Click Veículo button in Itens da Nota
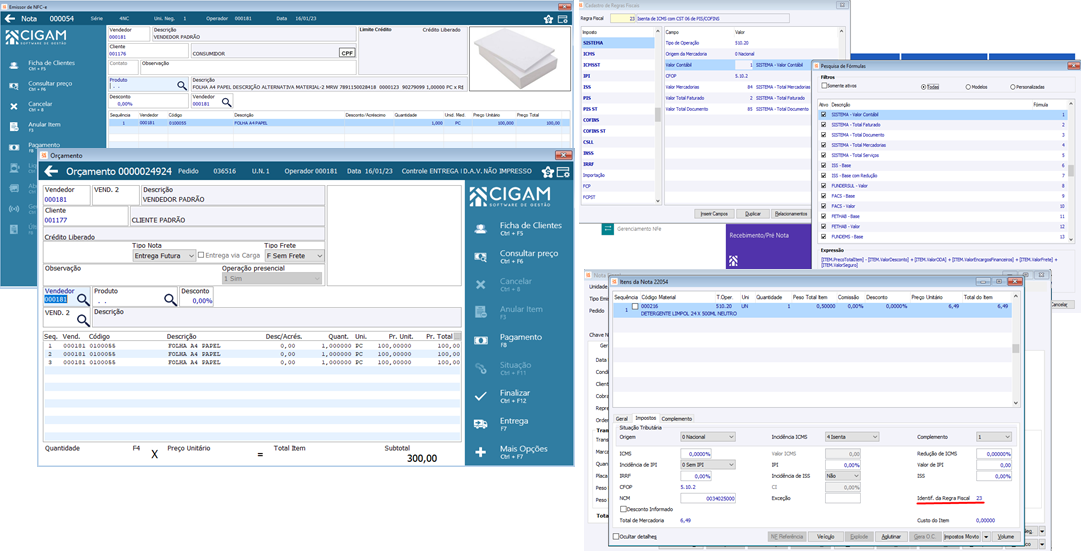 [825, 536]
